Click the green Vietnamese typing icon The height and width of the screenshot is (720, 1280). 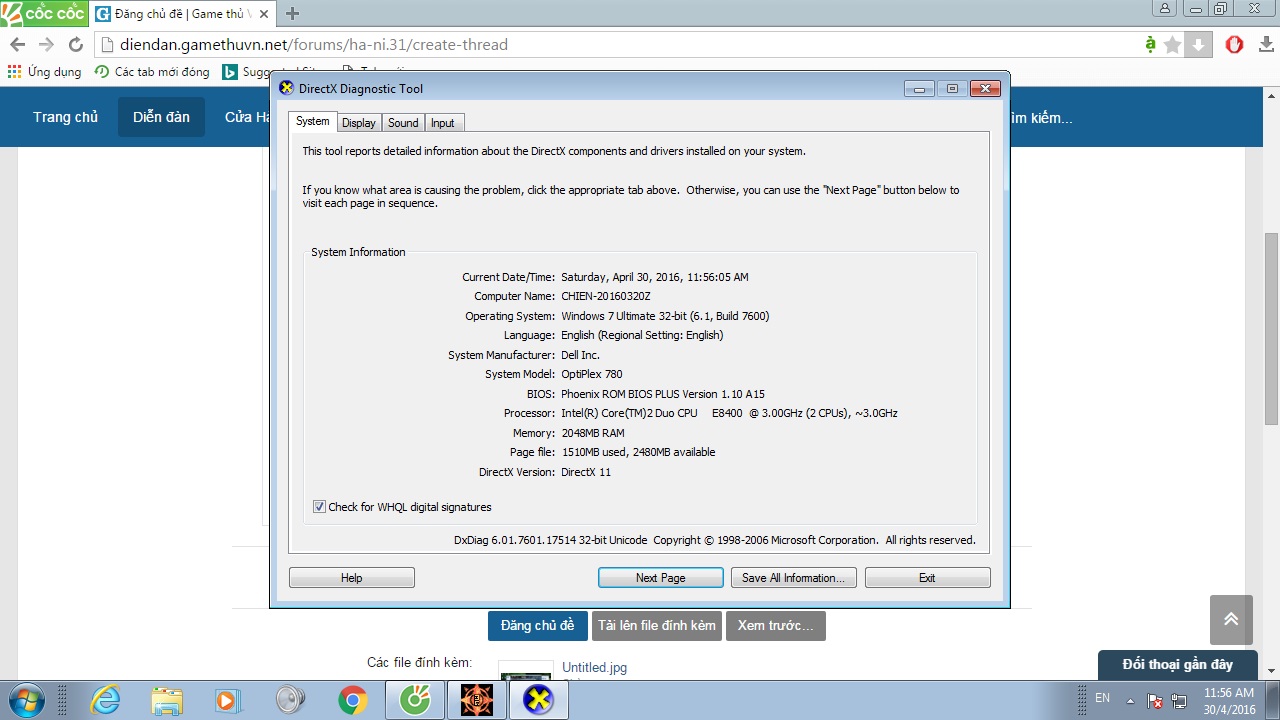tap(1151, 44)
